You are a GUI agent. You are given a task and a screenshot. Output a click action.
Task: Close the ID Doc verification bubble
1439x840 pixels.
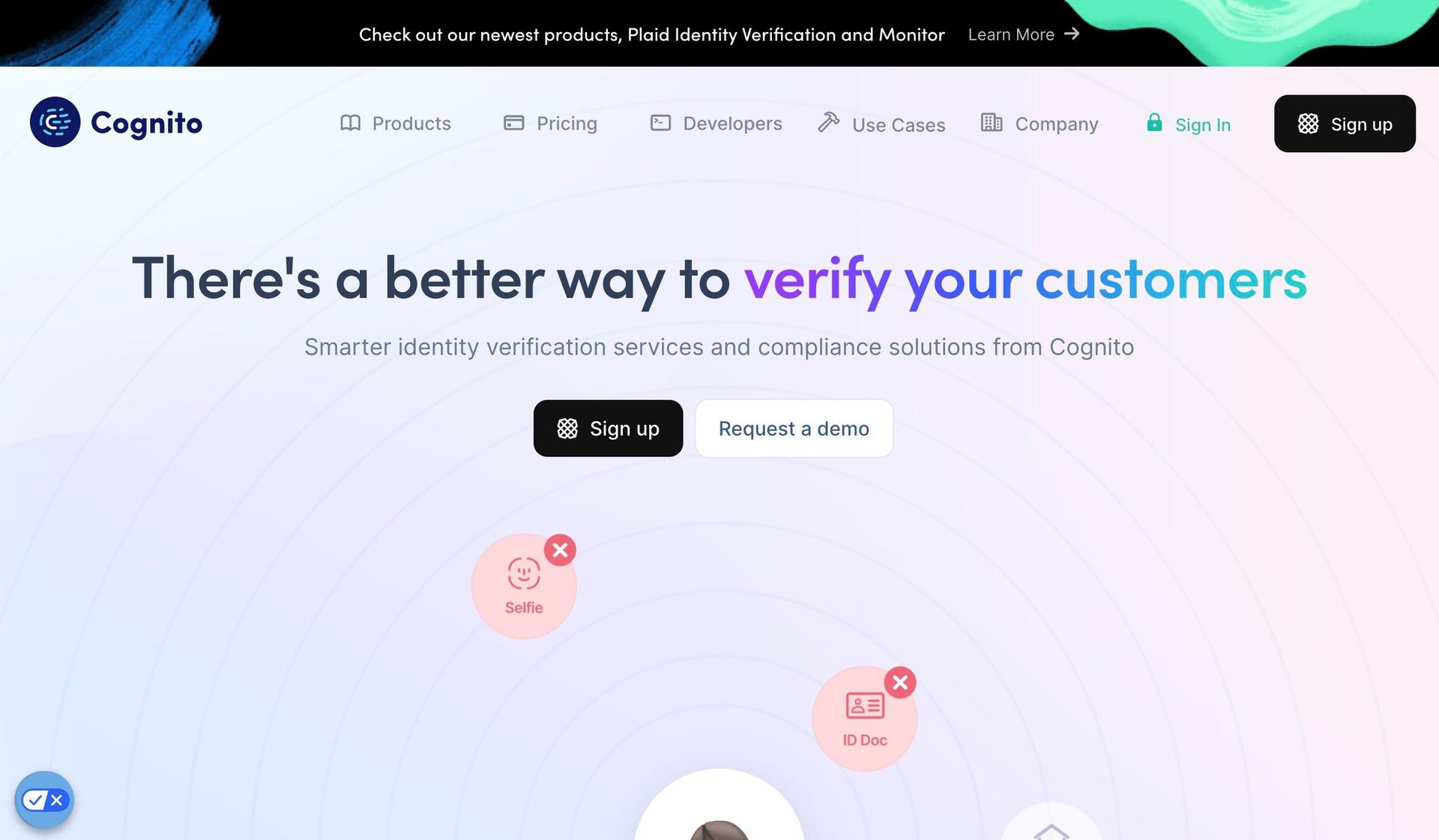(x=899, y=682)
